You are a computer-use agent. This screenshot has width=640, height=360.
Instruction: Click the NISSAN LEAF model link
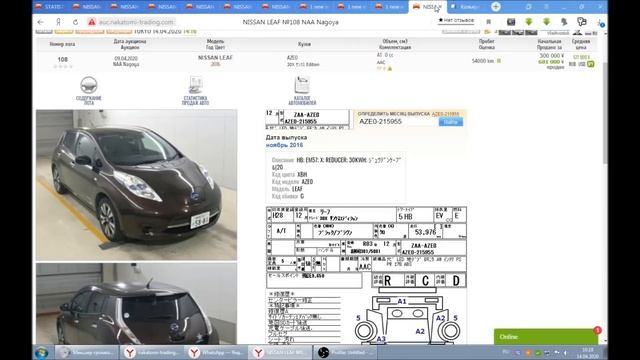coord(215,58)
